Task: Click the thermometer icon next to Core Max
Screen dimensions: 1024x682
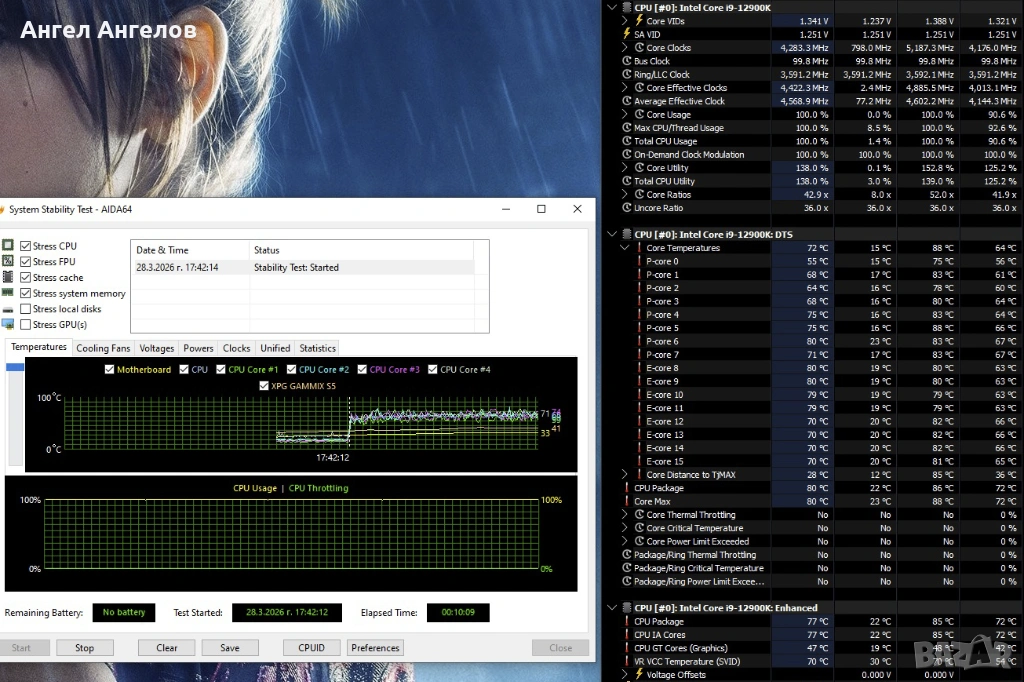Action: point(626,501)
